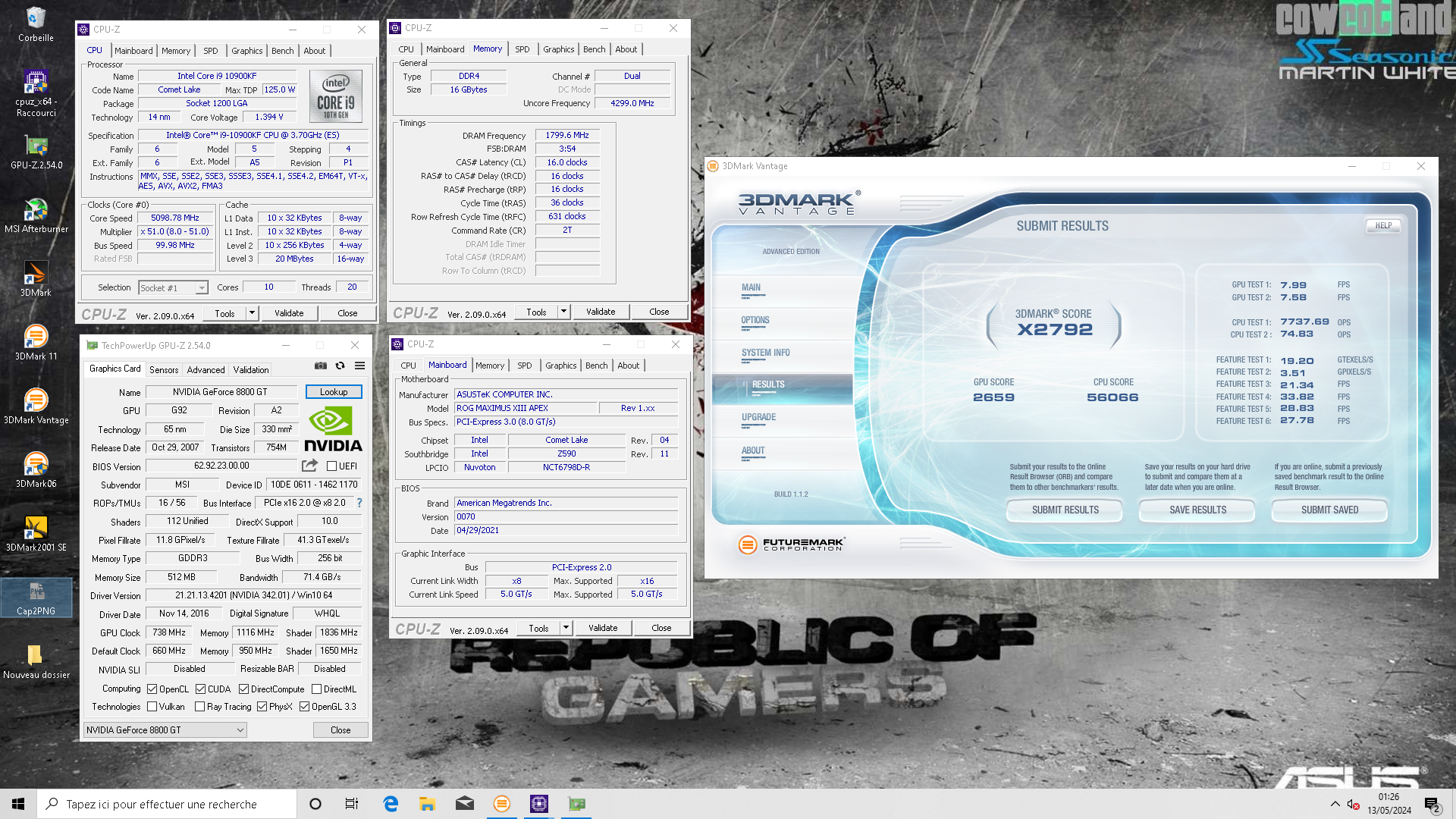The image size is (1456, 819).
Task: Switch to Sensors tab in GPU-Z
Action: pos(164,370)
